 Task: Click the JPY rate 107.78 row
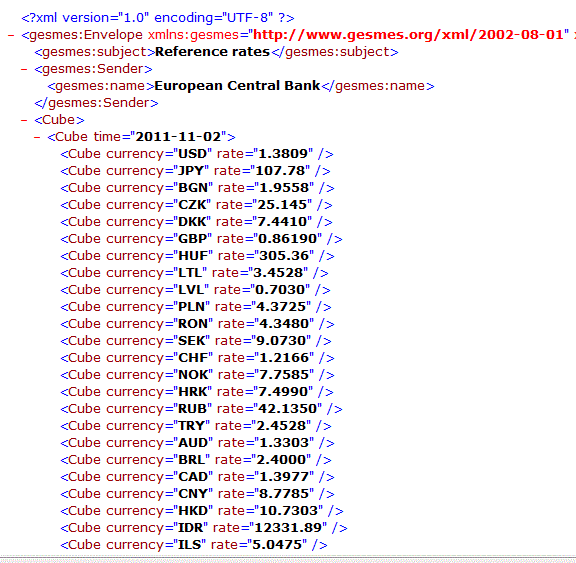(x=195, y=171)
